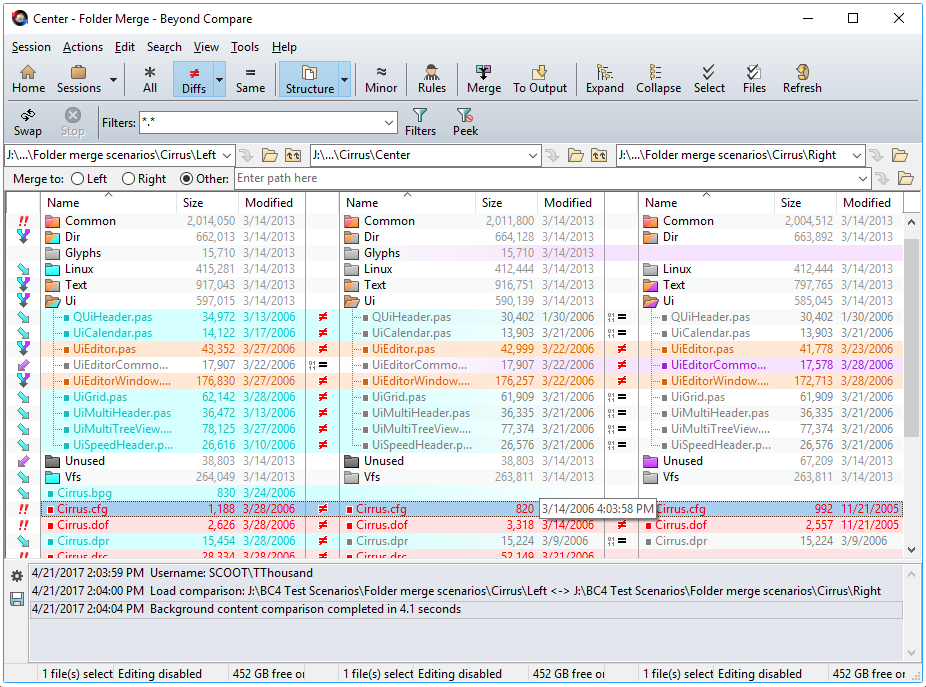
Task: Select the Right merge target radio button
Action: point(129,179)
